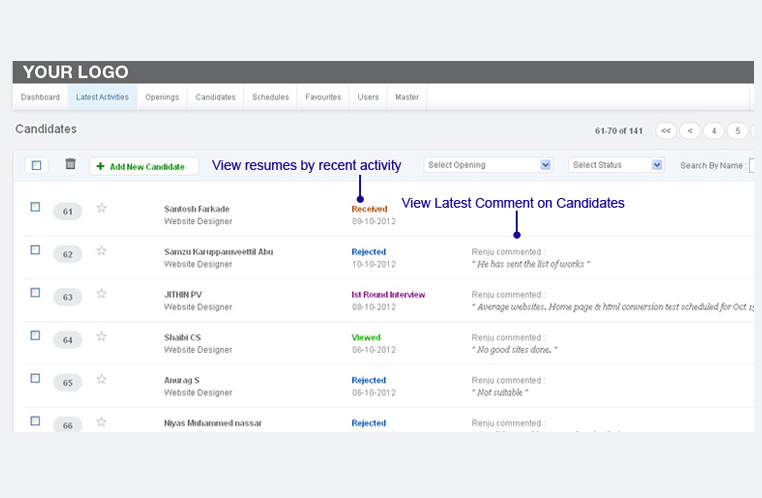
Task: Go to previous page with < arrow
Action: click(690, 131)
